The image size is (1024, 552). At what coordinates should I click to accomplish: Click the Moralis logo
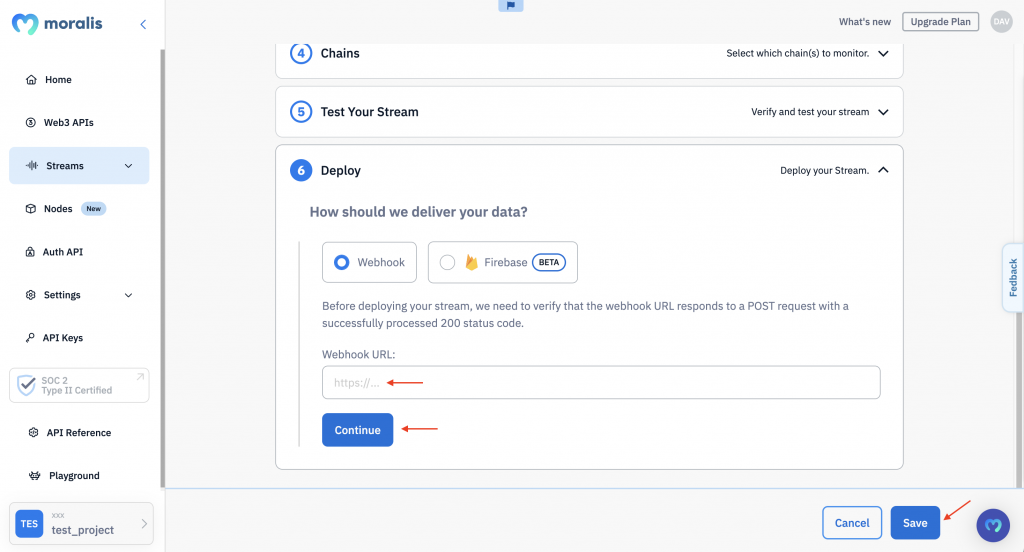(57, 24)
